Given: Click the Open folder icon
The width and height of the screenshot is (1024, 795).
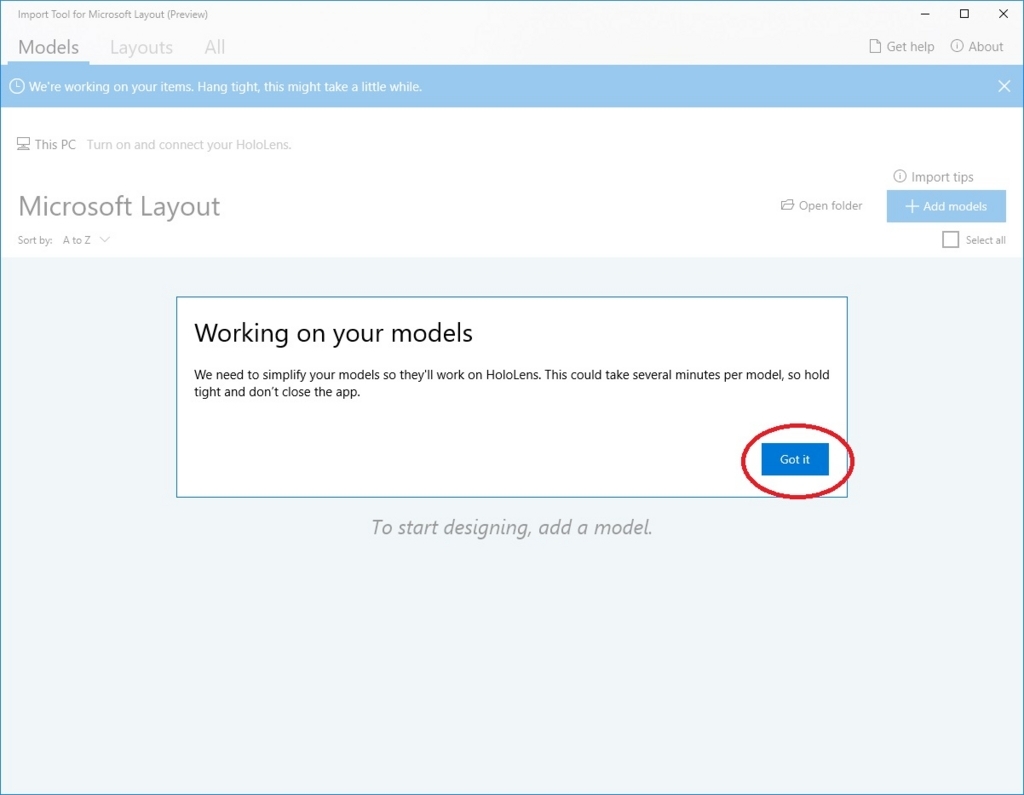Looking at the screenshot, I should (788, 205).
